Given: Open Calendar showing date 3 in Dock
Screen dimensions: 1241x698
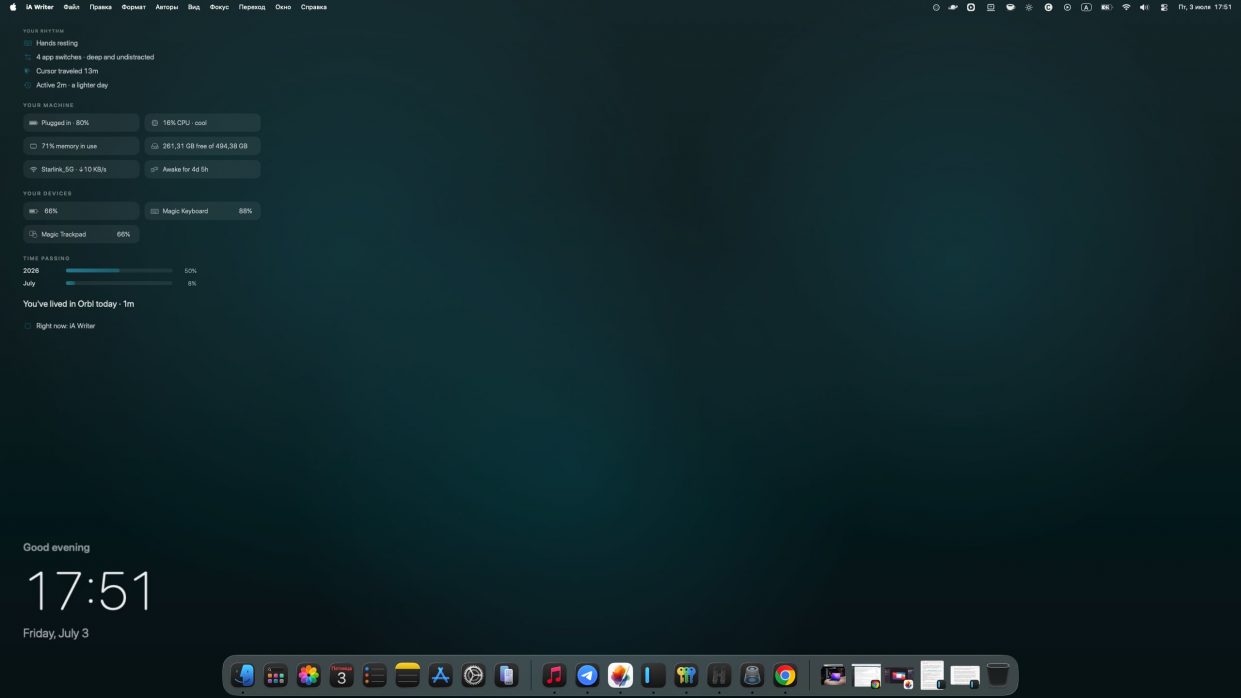Looking at the screenshot, I should [342, 676].
